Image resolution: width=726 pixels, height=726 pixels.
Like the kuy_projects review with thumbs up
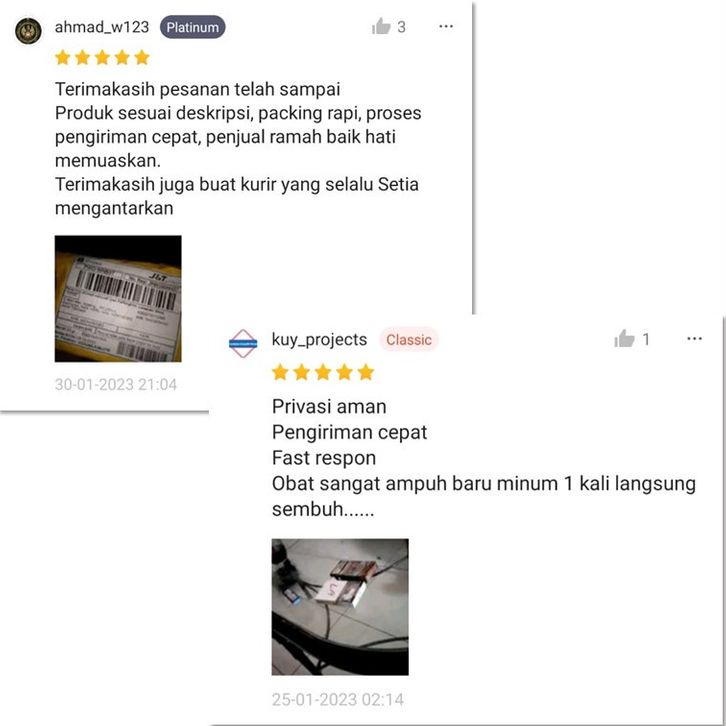624,339
